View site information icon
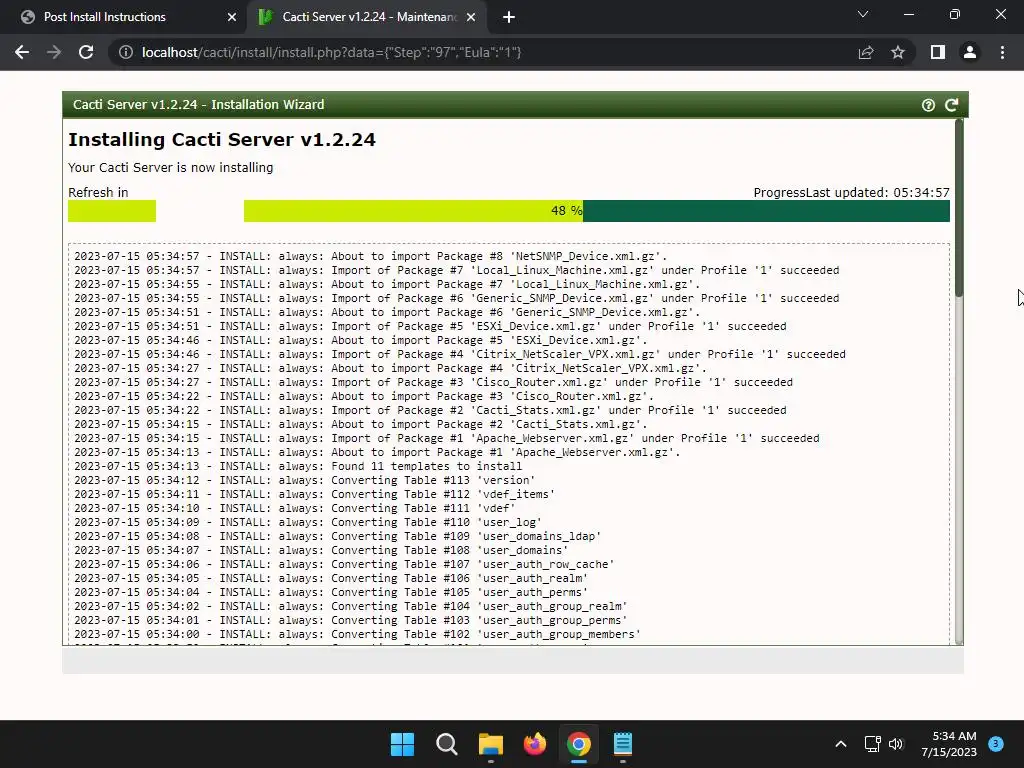1024x768 pixels. pos(125,52)
